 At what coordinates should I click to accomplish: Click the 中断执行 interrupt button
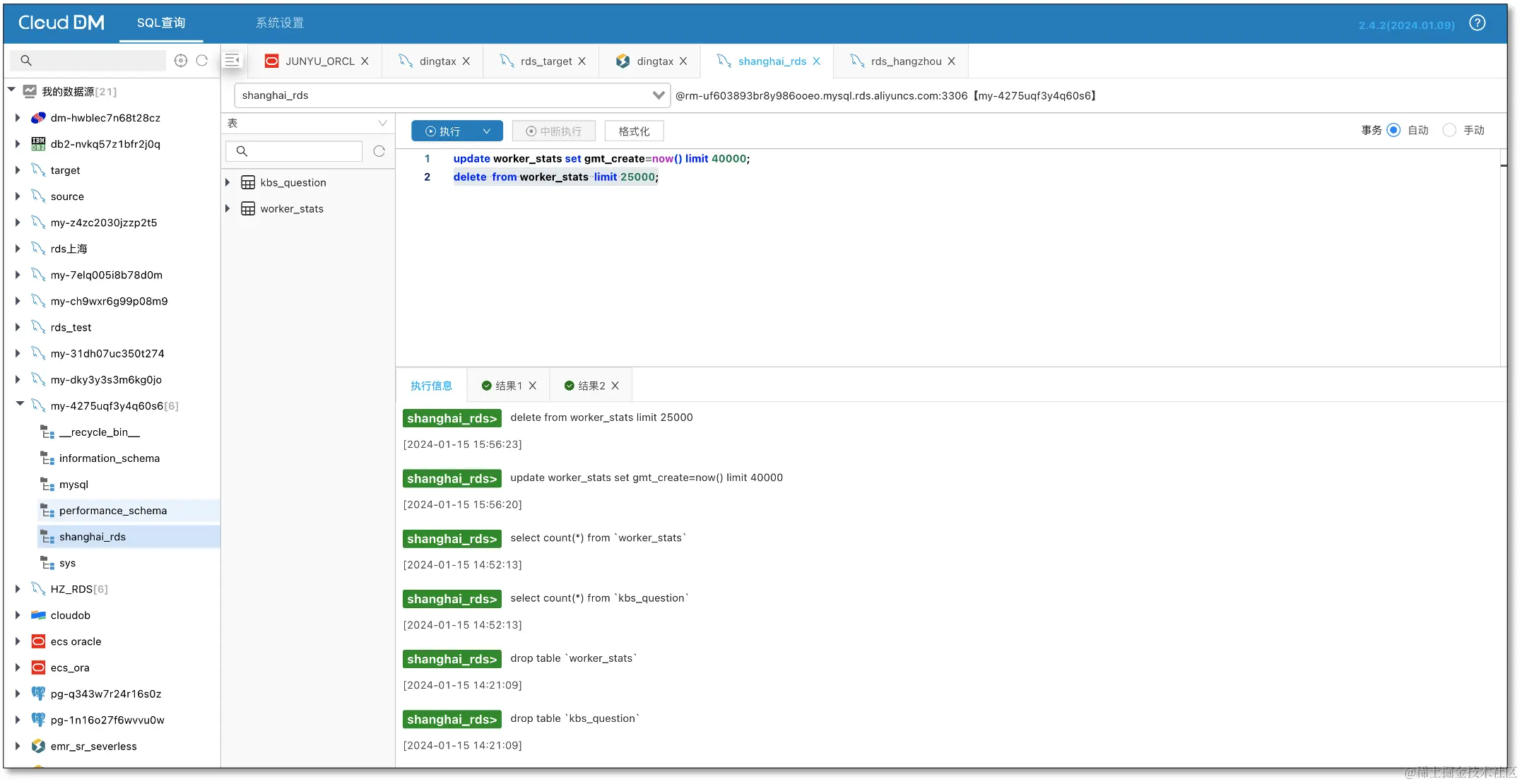[553, 131]
